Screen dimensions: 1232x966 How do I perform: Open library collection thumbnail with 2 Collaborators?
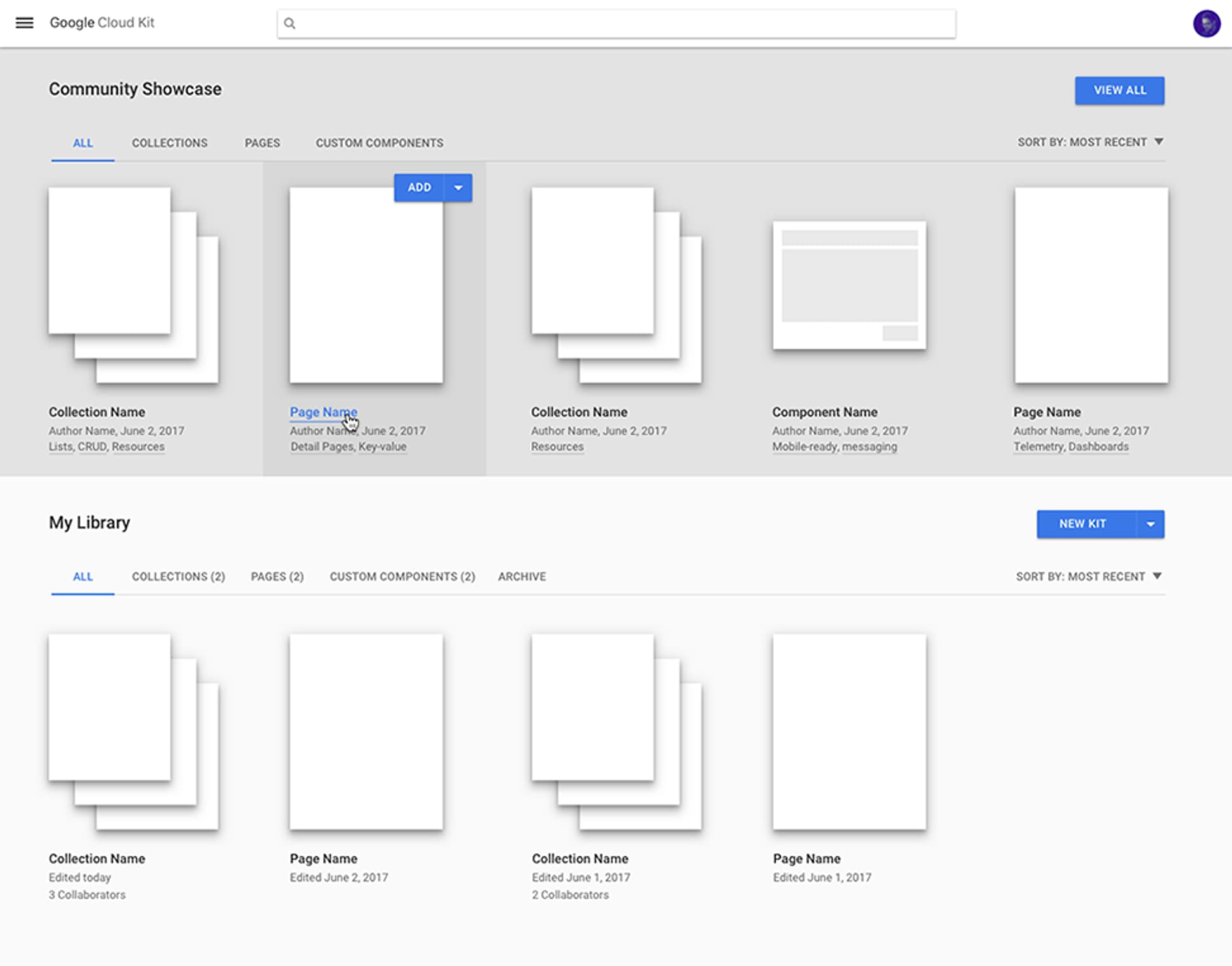click(617, 731)
